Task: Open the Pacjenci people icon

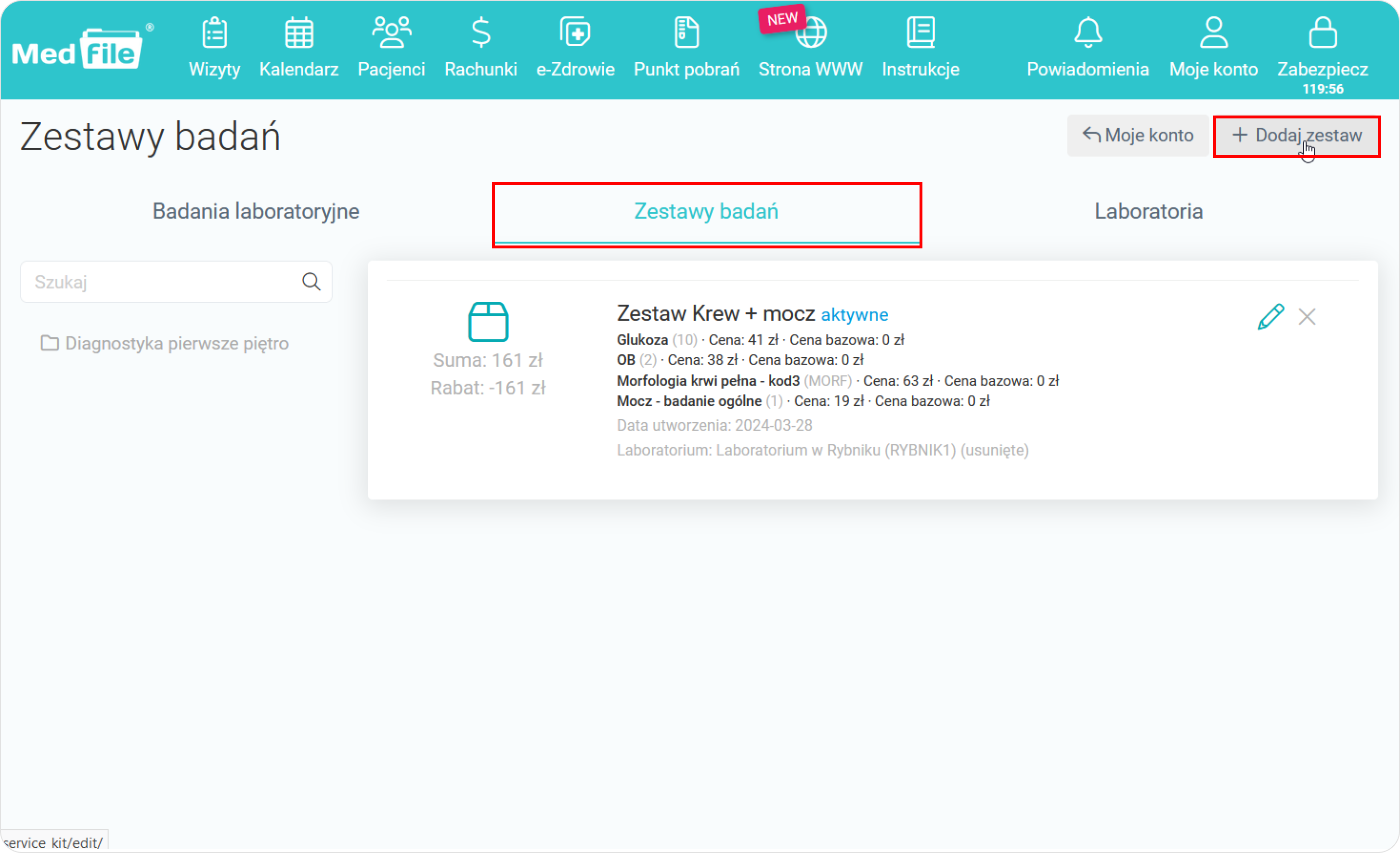Action: coord(391,32)
